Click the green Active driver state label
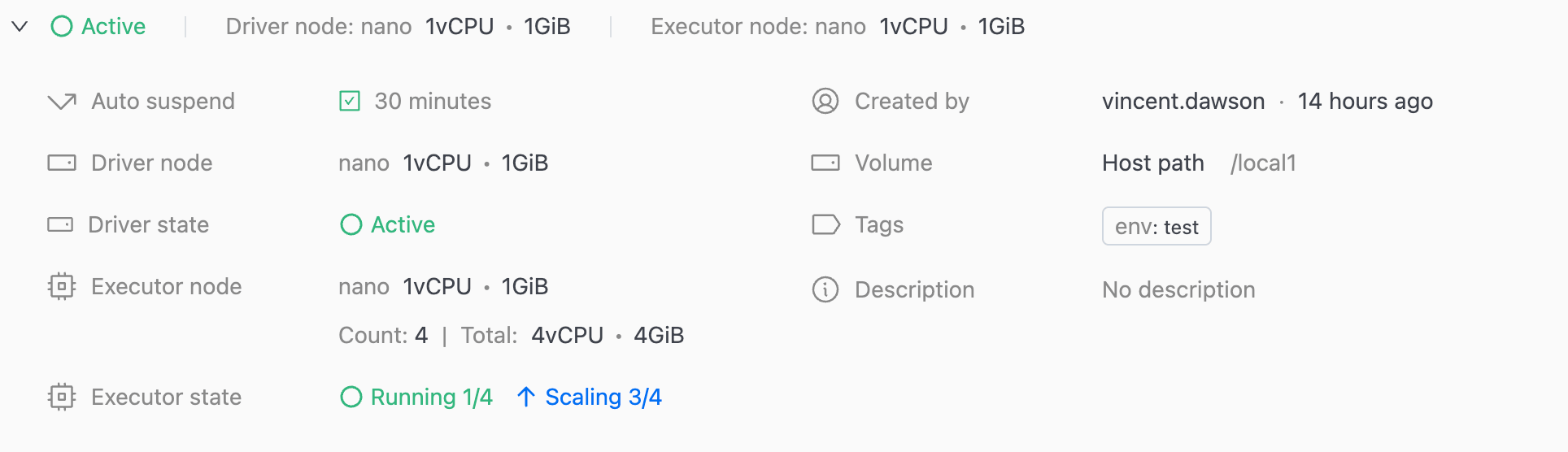 coord(403,224)
